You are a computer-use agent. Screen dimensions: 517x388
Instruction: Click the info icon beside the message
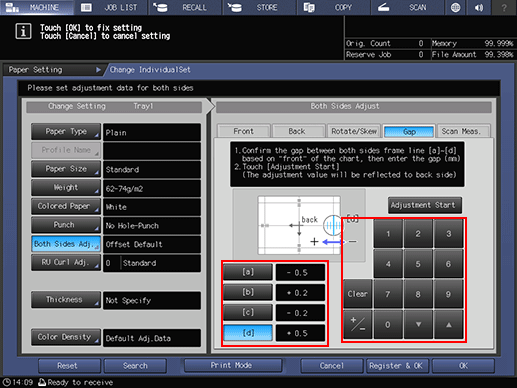[x=23, y=32]
